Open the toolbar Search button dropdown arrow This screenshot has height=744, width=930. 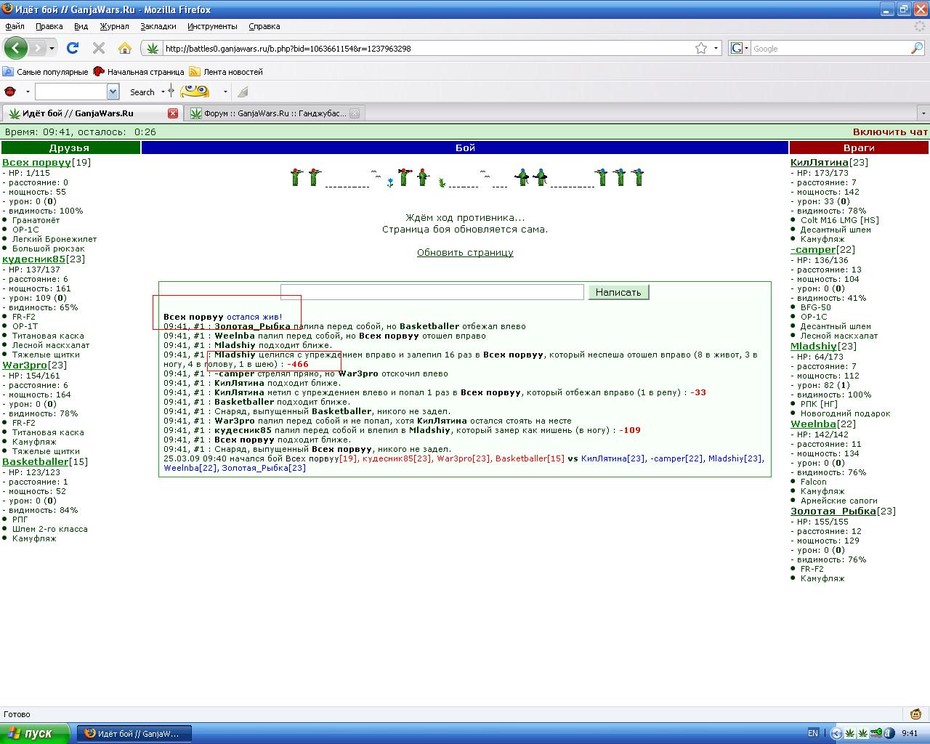coord(163,92)
